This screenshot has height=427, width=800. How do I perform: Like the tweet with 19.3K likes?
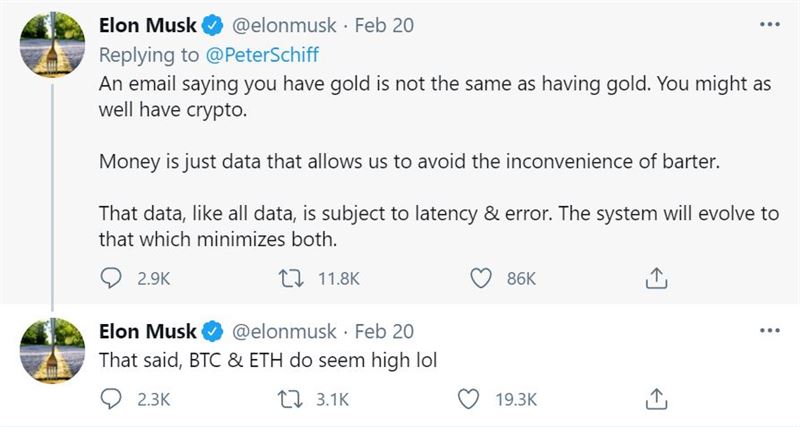468,399
